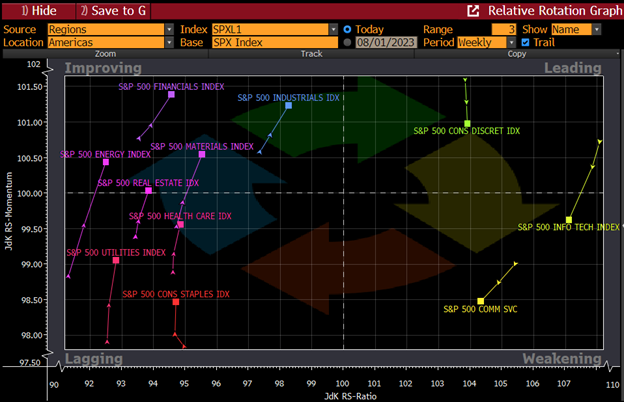
Task: Open the Location Americas dropdown
Action: pos(170,42)
